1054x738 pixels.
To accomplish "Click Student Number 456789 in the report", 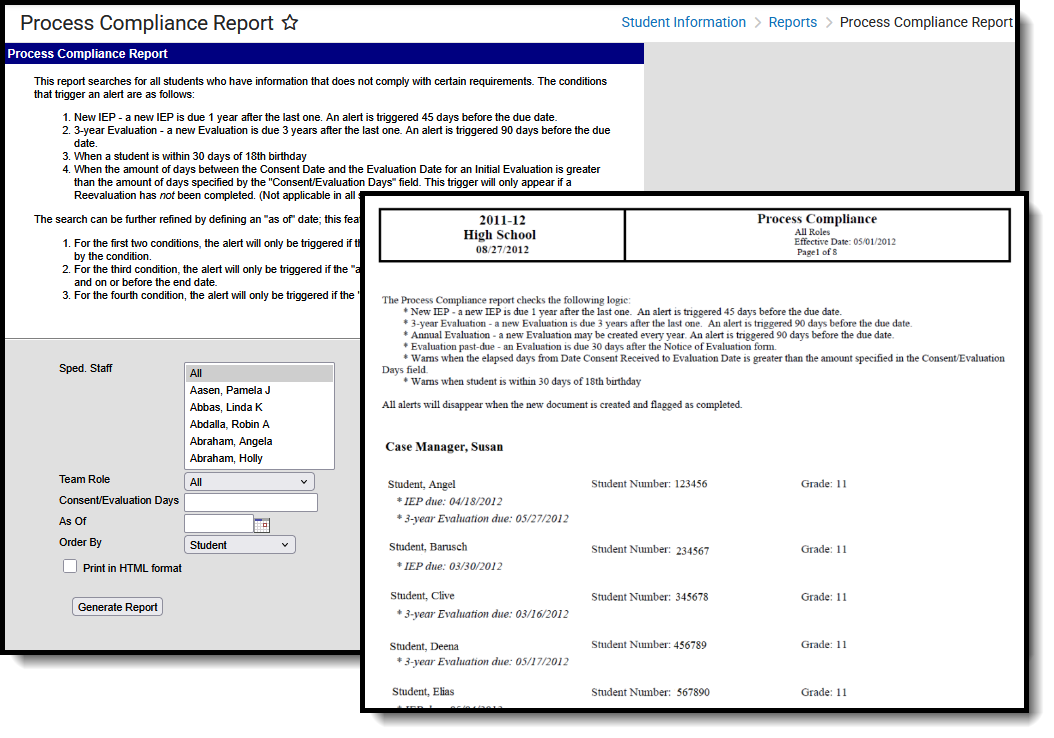I will tap(649, 645).
